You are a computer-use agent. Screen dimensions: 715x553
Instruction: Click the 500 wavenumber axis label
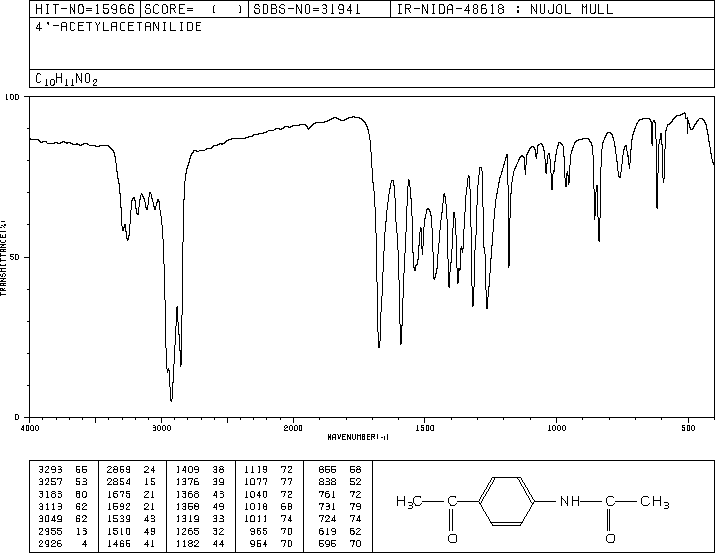click(688, 428)
